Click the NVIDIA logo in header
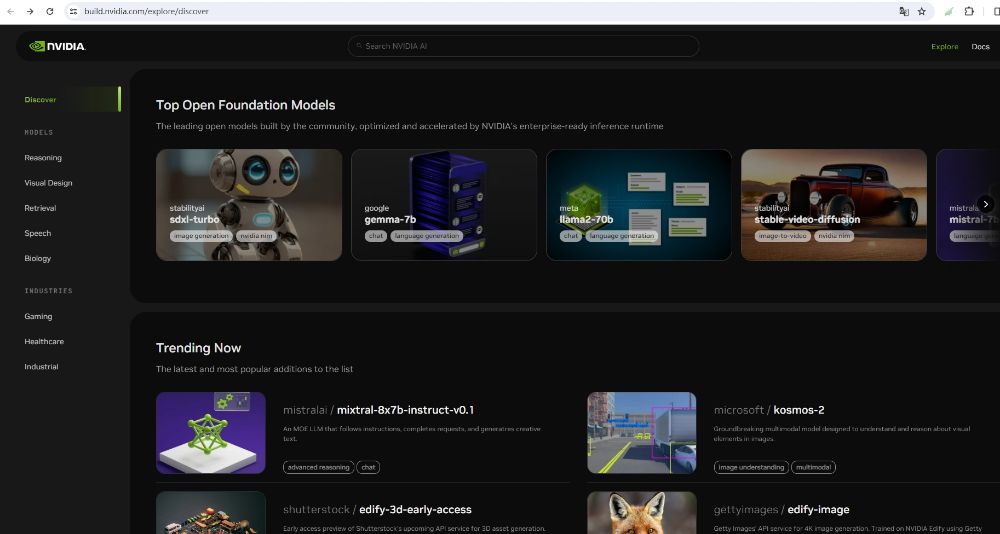Image resolution: width=1000 pixels, height=534 pixels. tap(57, 46)
